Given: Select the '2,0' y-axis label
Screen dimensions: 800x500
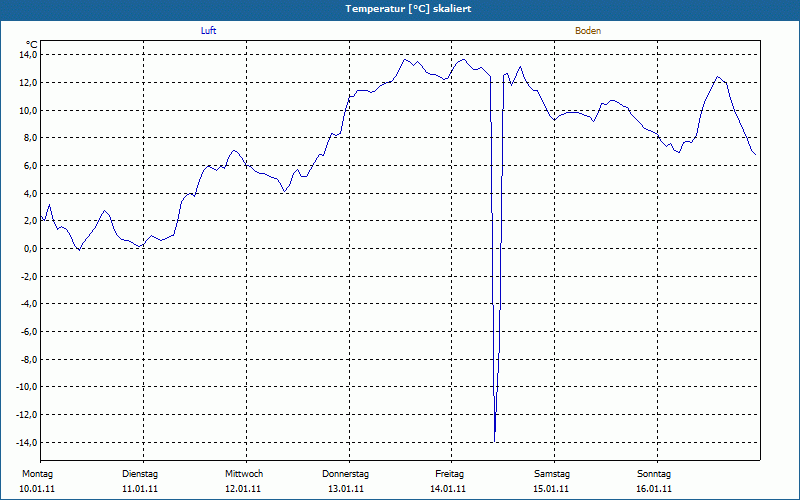Looking at the screenshot, I should tap(30, 221).
